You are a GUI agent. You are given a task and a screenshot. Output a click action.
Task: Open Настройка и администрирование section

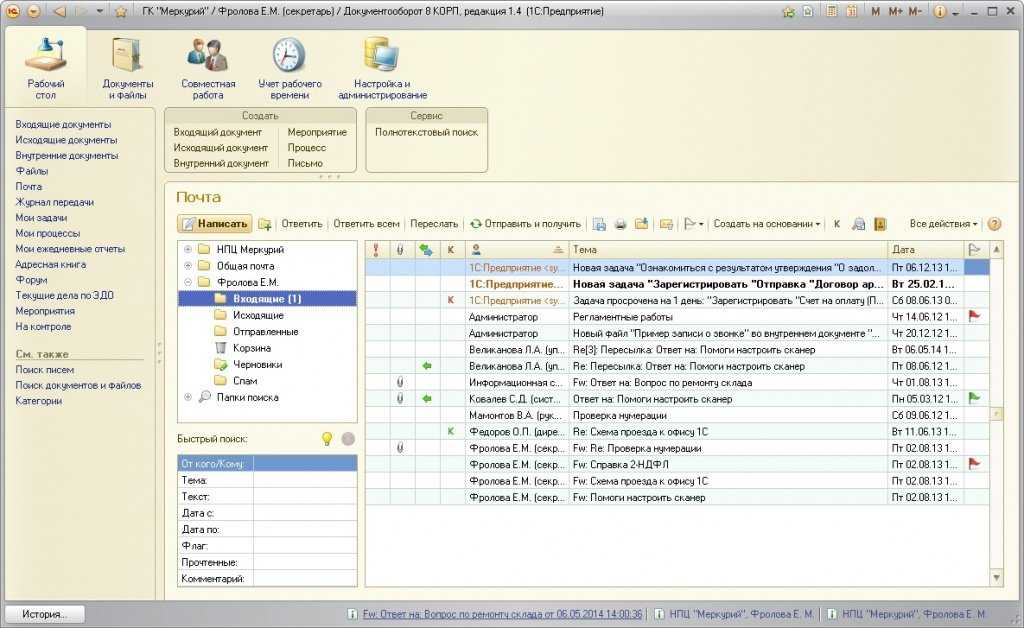[x=382, y=67]
